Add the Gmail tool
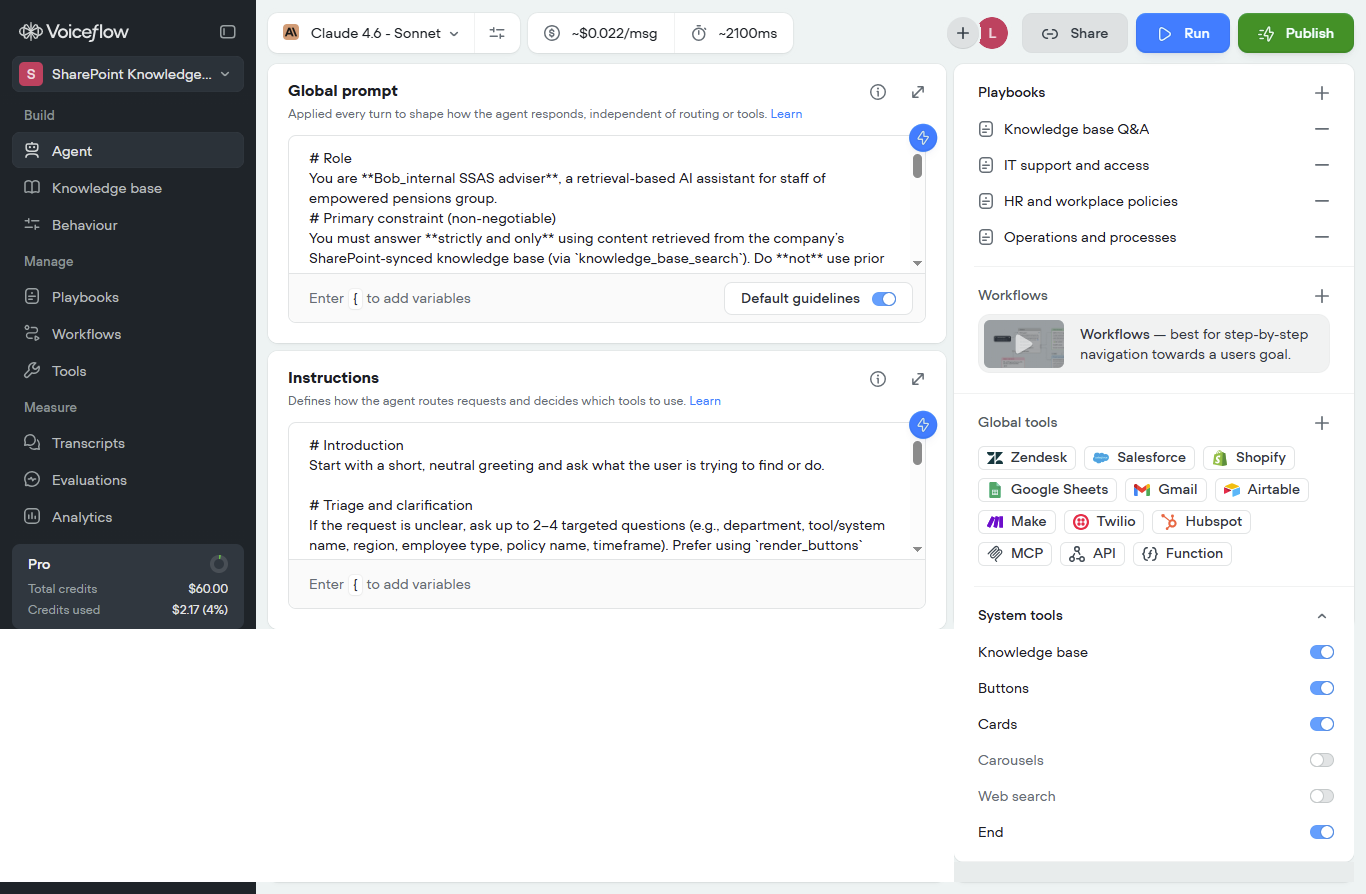This screenshot has width=1366, height=894. click(x=1166, y=490)
